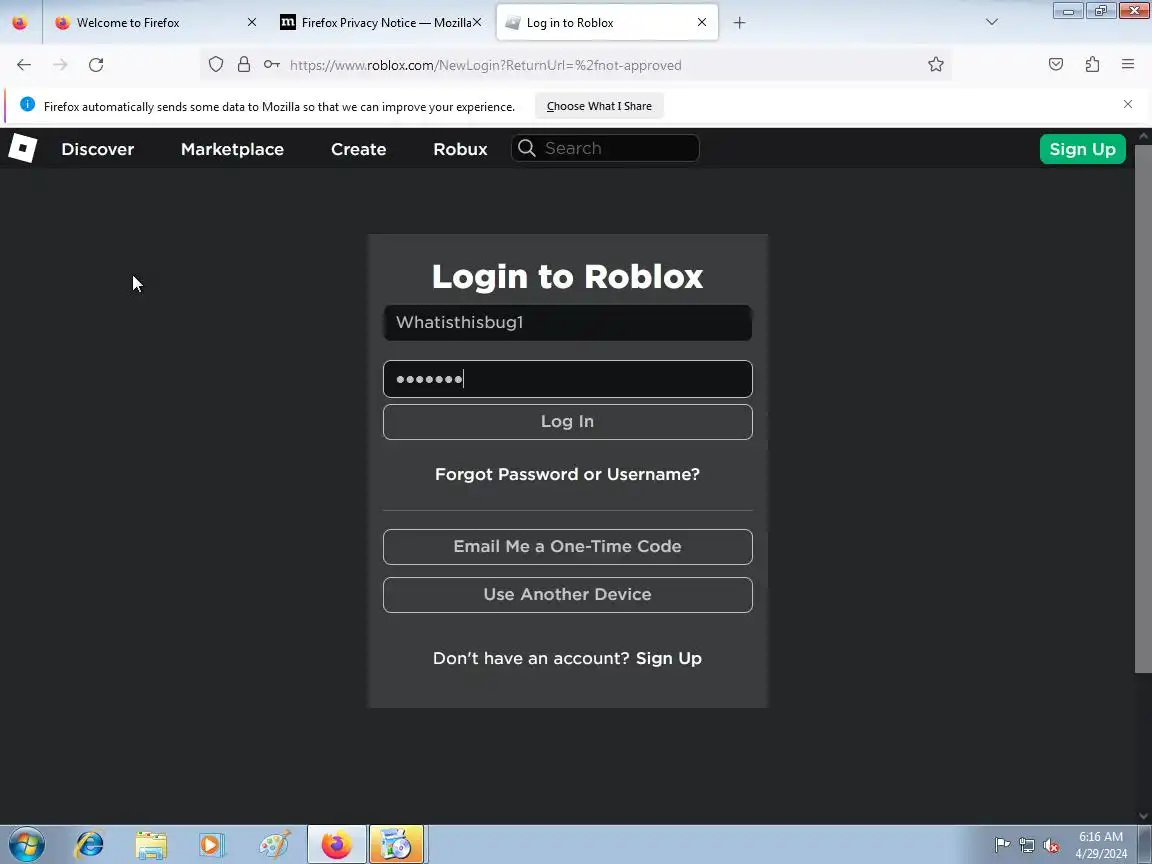The image size is (1152, 864).
Task: Click the search magnifier icon
Action: coord(527,148)
